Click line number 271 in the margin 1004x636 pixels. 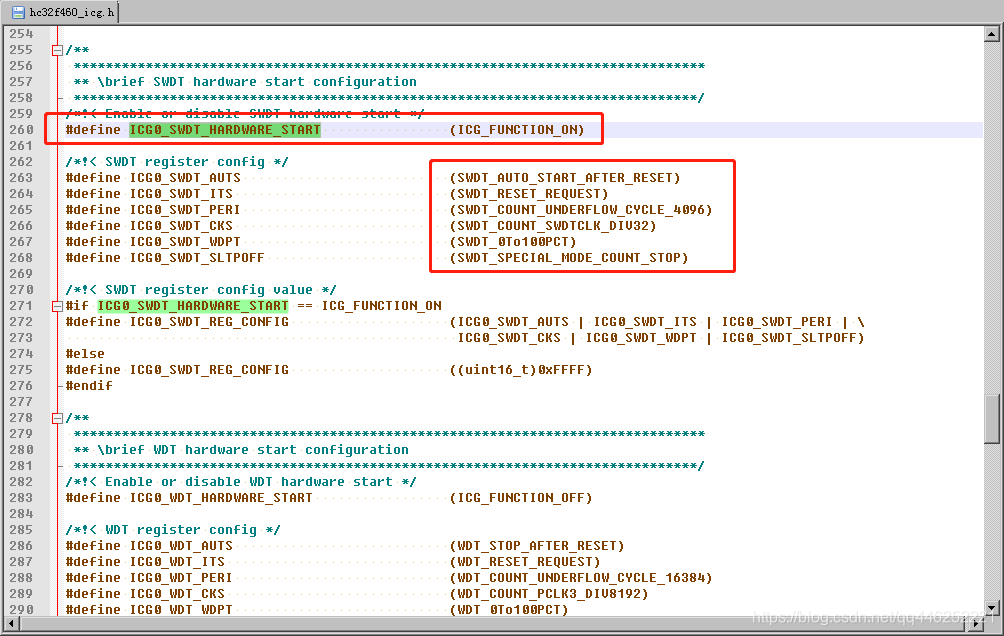21,306
